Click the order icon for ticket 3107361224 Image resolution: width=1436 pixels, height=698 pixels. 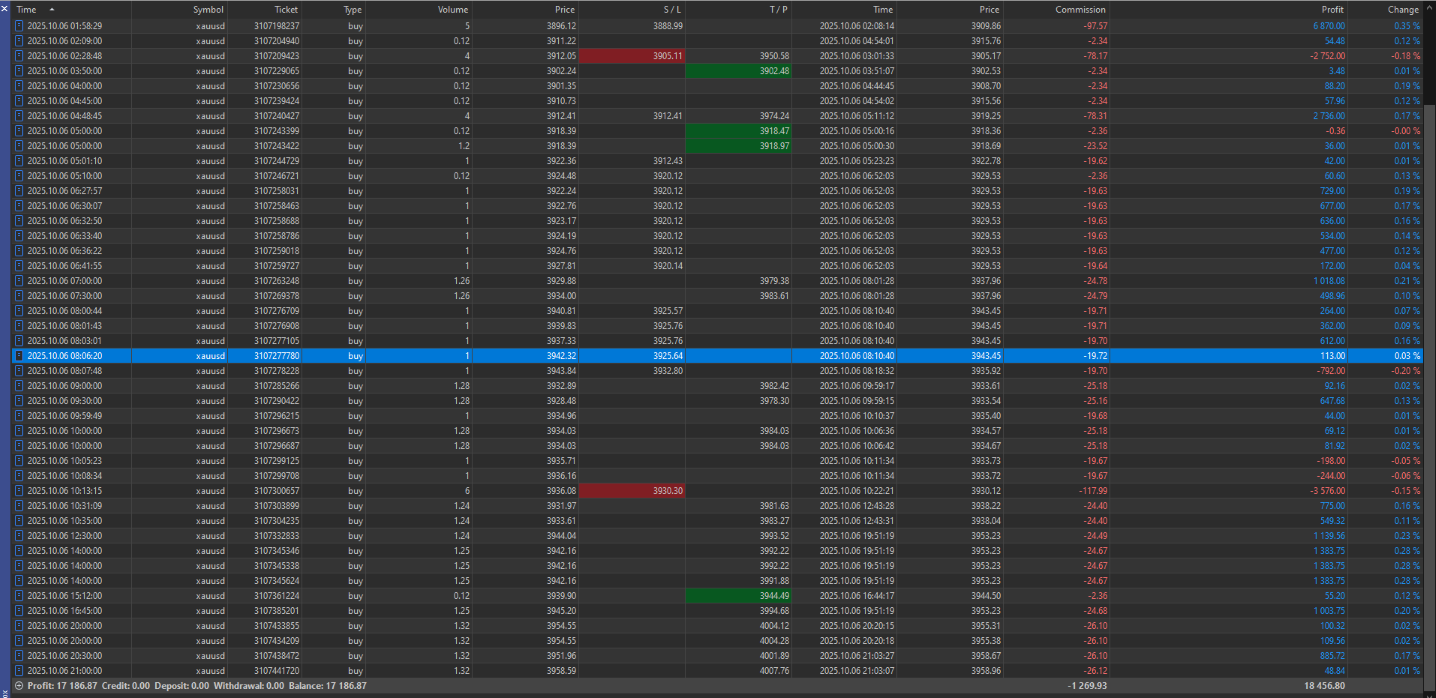[x=19, y=595]
